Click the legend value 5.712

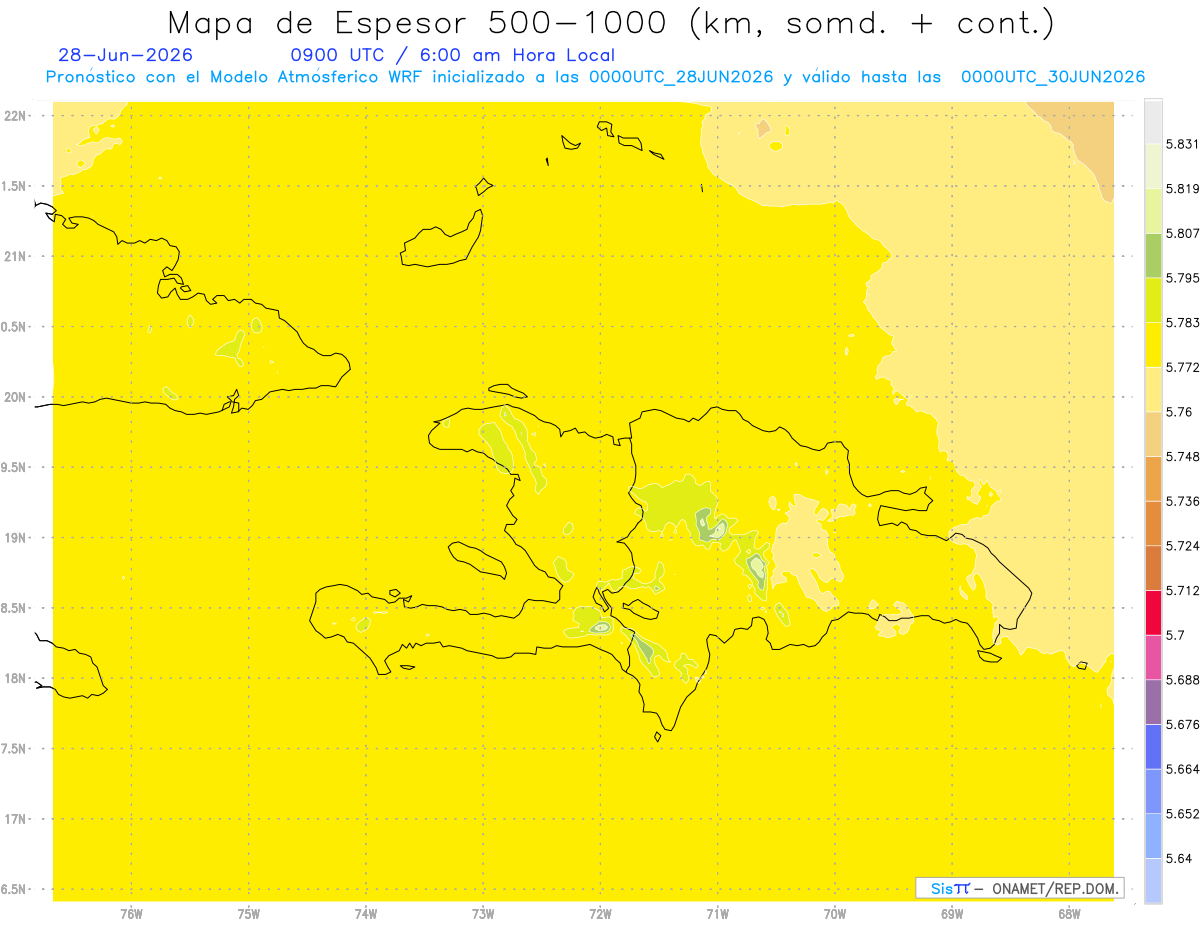tap(1182, 590)
